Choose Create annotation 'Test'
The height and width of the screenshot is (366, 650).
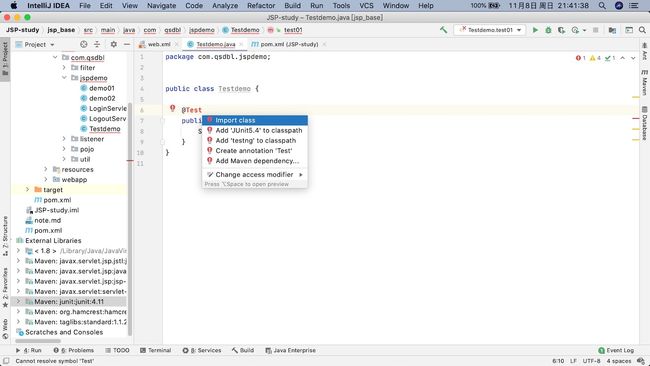point(255,150)
